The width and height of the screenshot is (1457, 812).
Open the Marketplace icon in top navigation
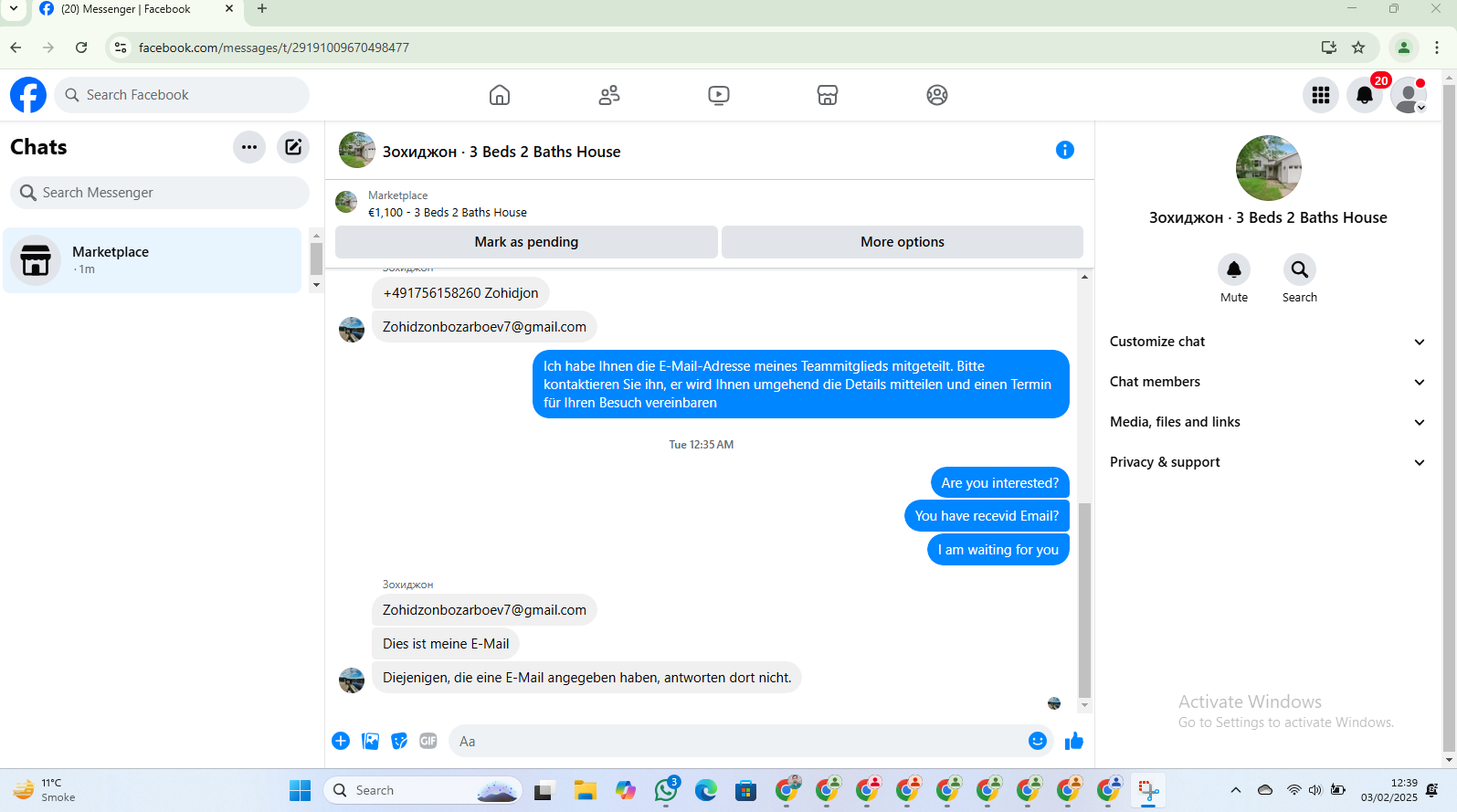(828, 95)
